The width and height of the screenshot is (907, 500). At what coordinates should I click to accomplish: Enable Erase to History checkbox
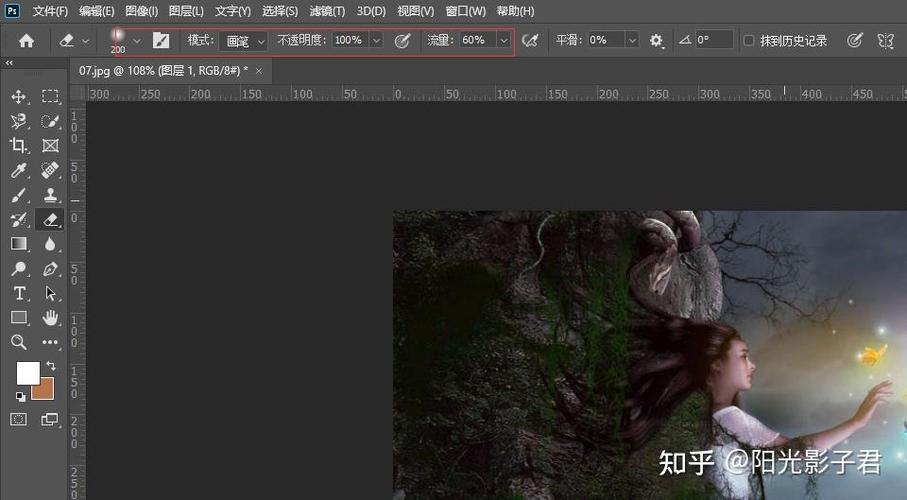pos(749,41)
